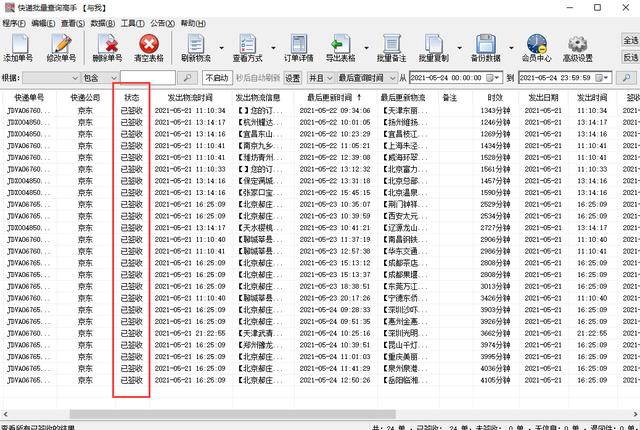Click the 刷新物流 icon
This screenshot has height=430, width=640.
point(196,48)
